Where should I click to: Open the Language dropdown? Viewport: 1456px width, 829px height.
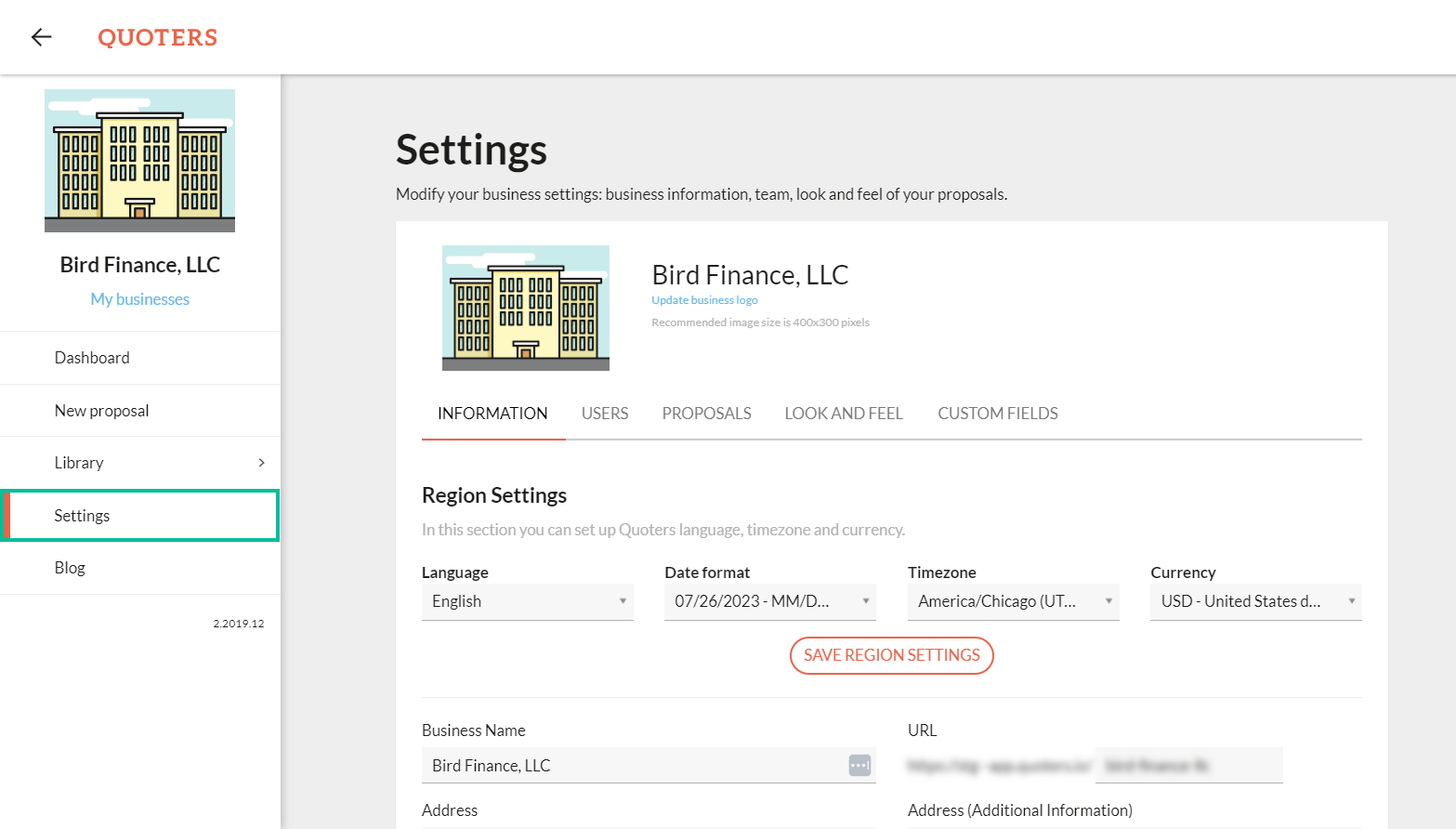[x=528, y=601]
